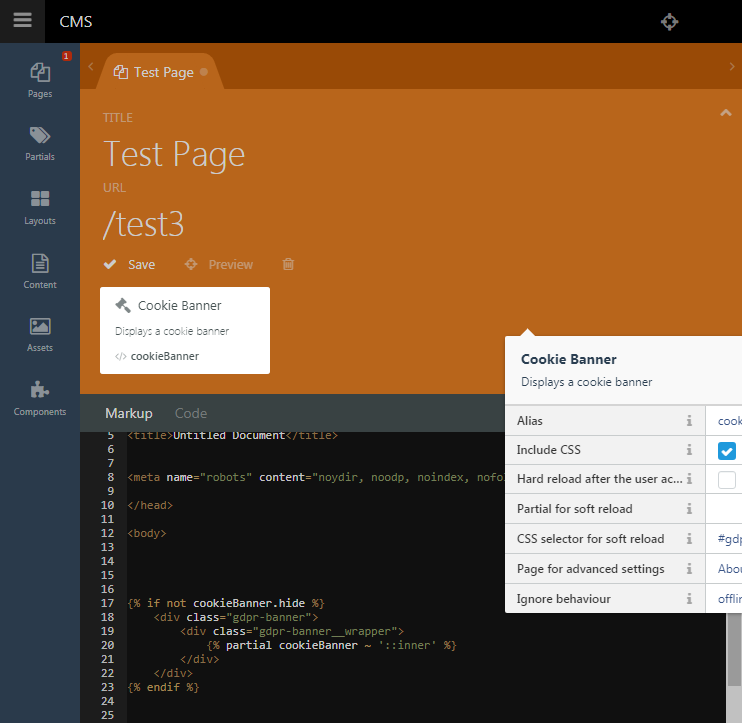The width and height of the screenshot is (742, 723).
Task: Save the page
Action: (130, 265)
